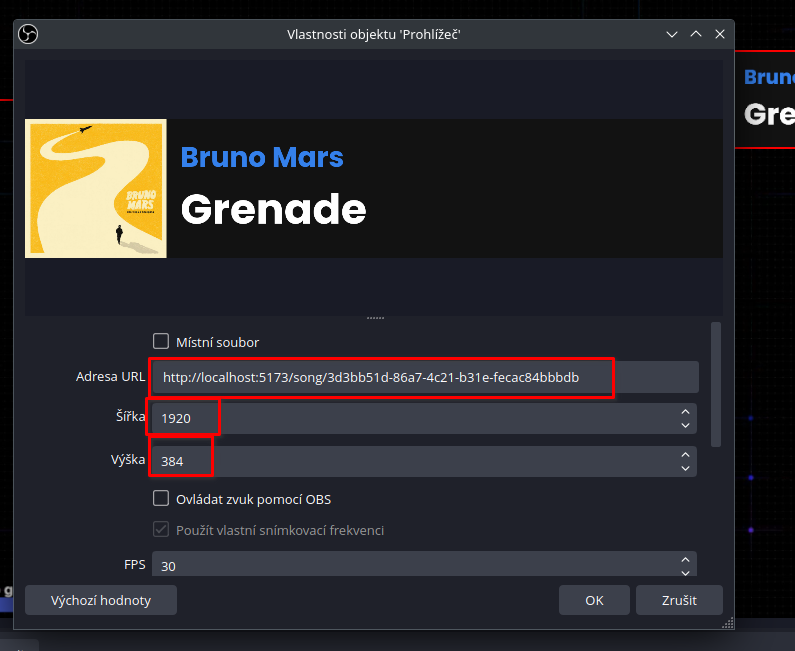This screenshot has width=795, height=651.
Task: Click the Šířka value field showing 1920
Action: [x=424, y=418]
